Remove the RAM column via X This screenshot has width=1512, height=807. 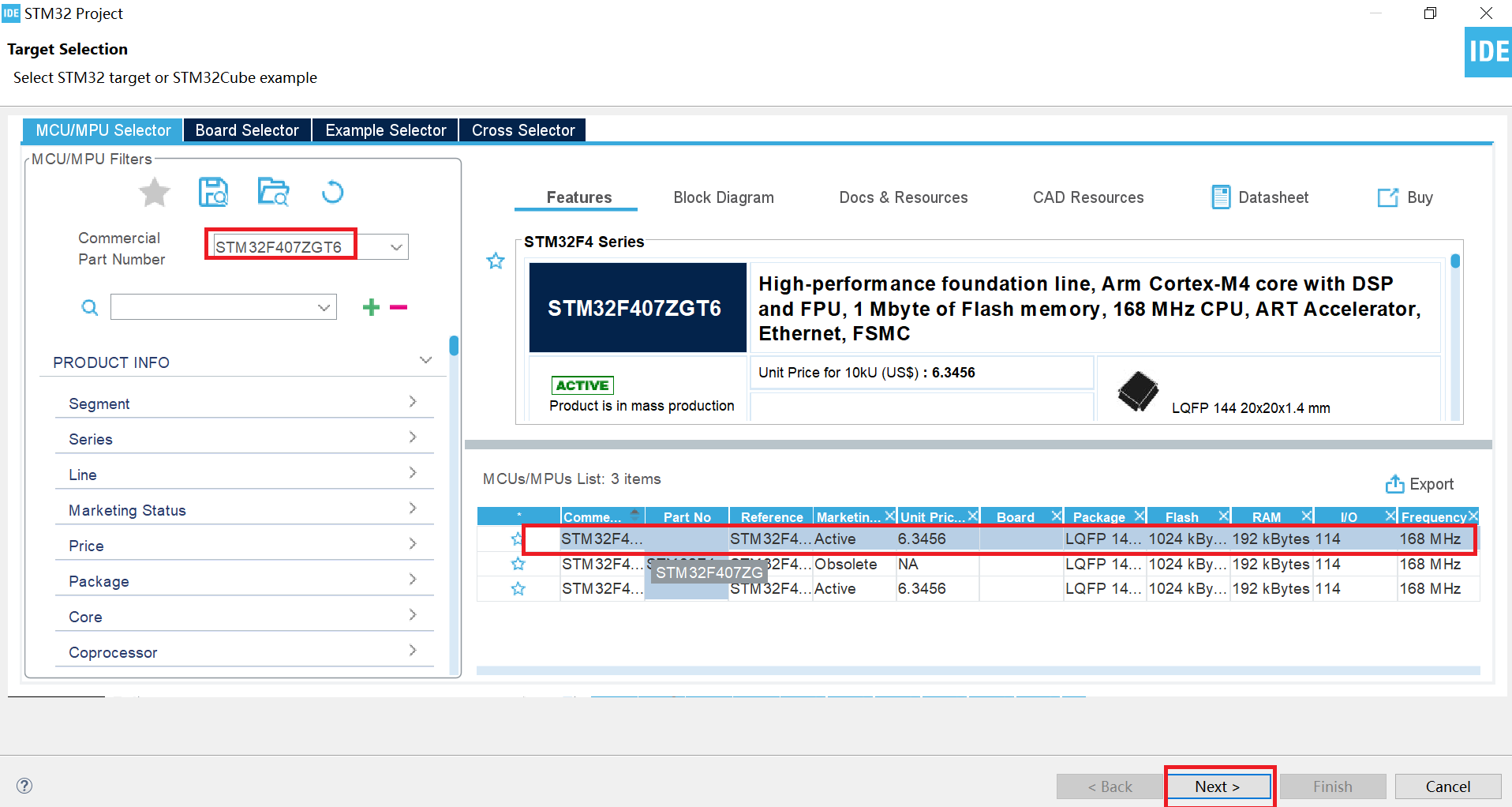(1307, 516)
